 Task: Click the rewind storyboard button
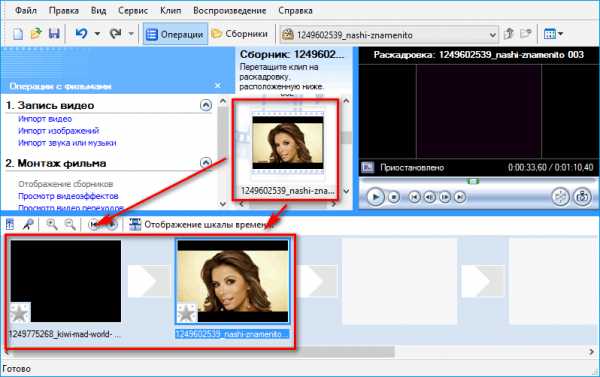click(94, 225)
